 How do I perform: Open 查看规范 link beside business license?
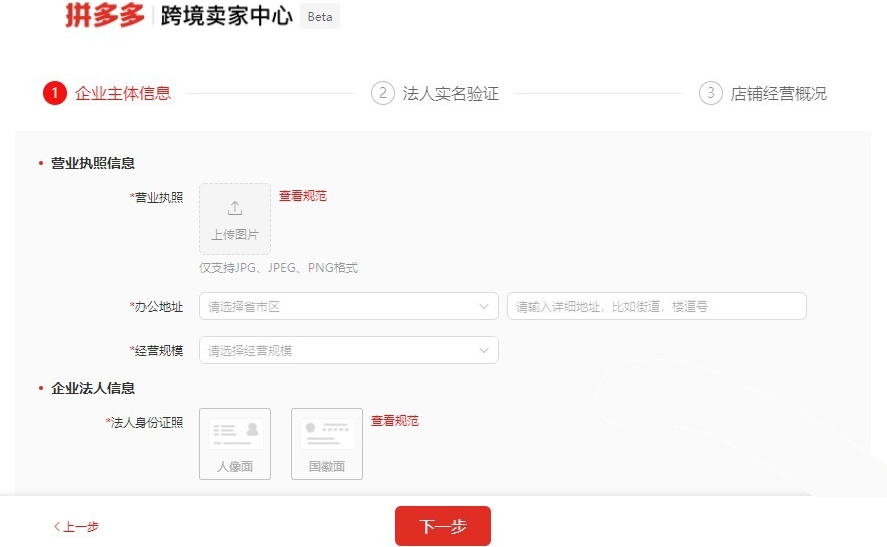[x=302, y=196]
